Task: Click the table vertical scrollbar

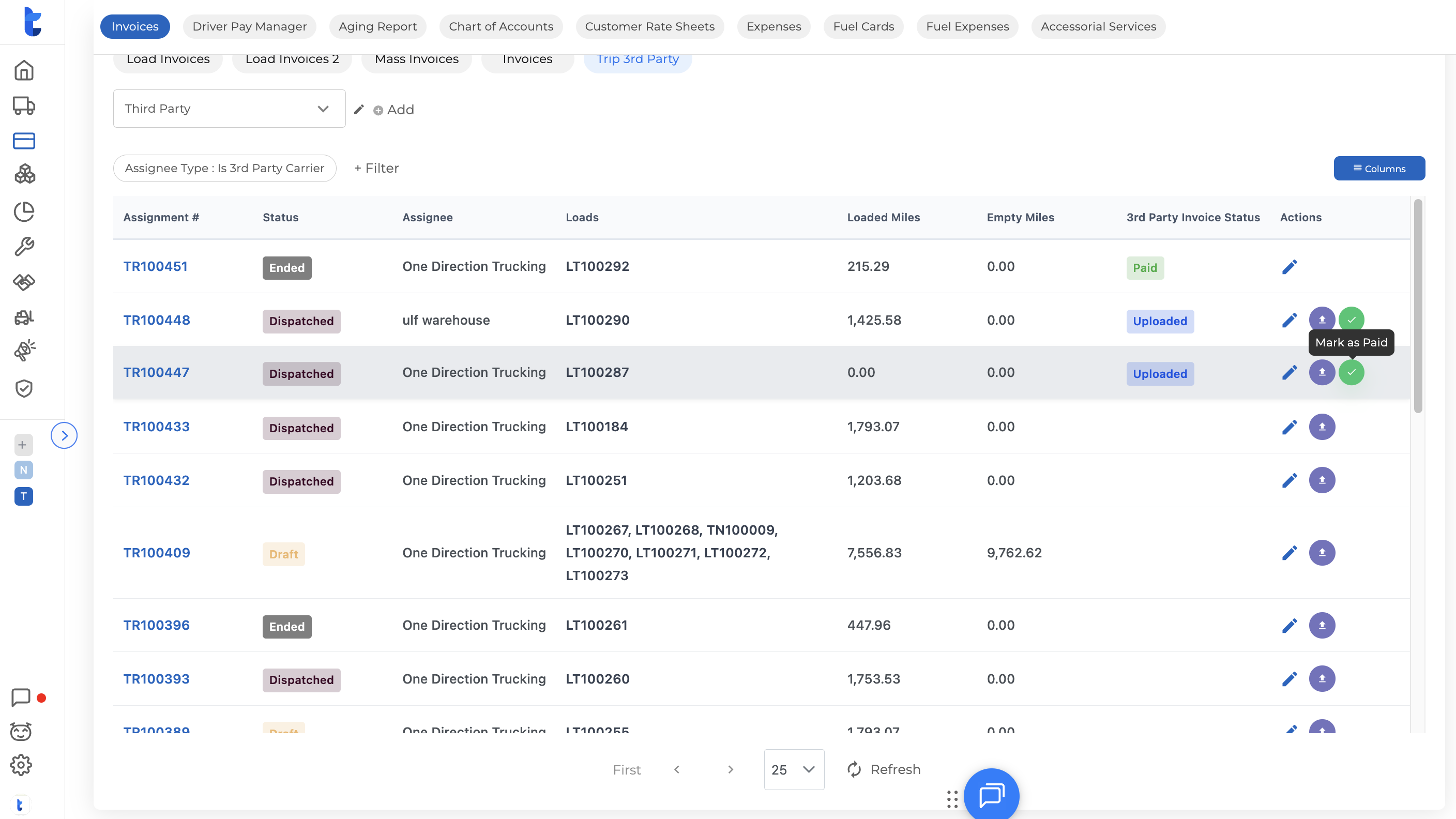Action: (1418, 305)
